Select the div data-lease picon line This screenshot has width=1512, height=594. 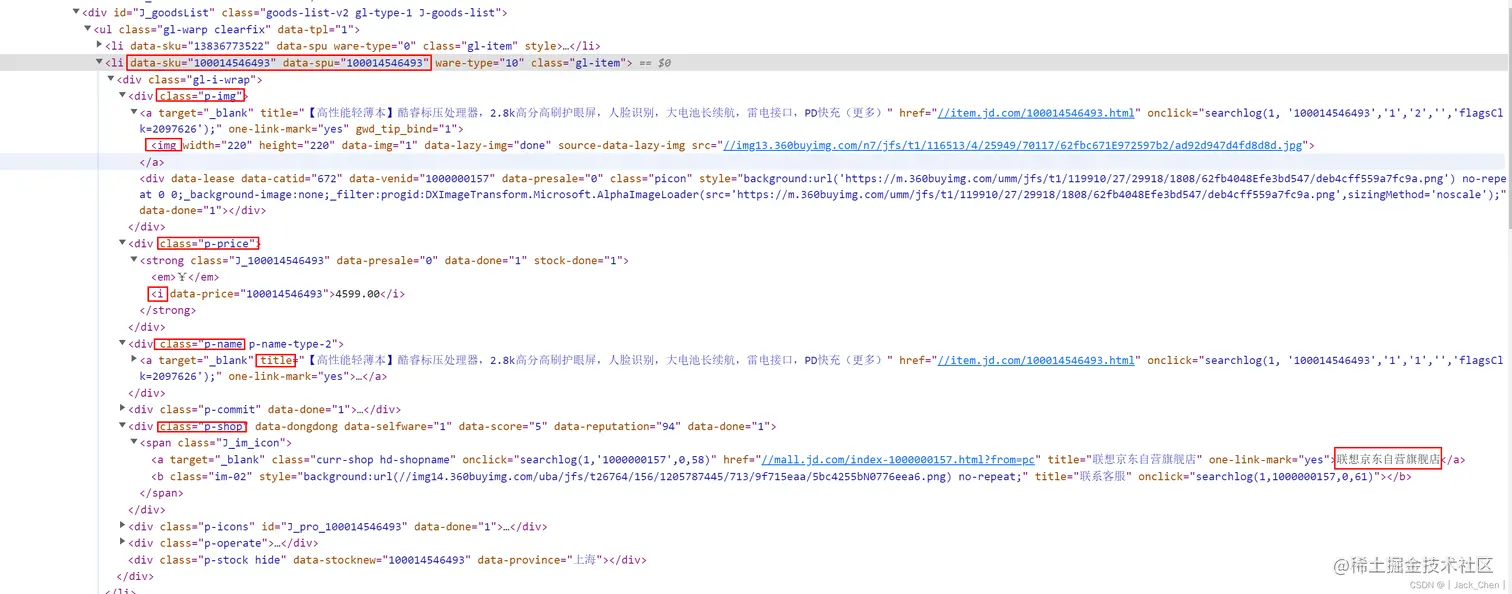(x=822, y=195)
